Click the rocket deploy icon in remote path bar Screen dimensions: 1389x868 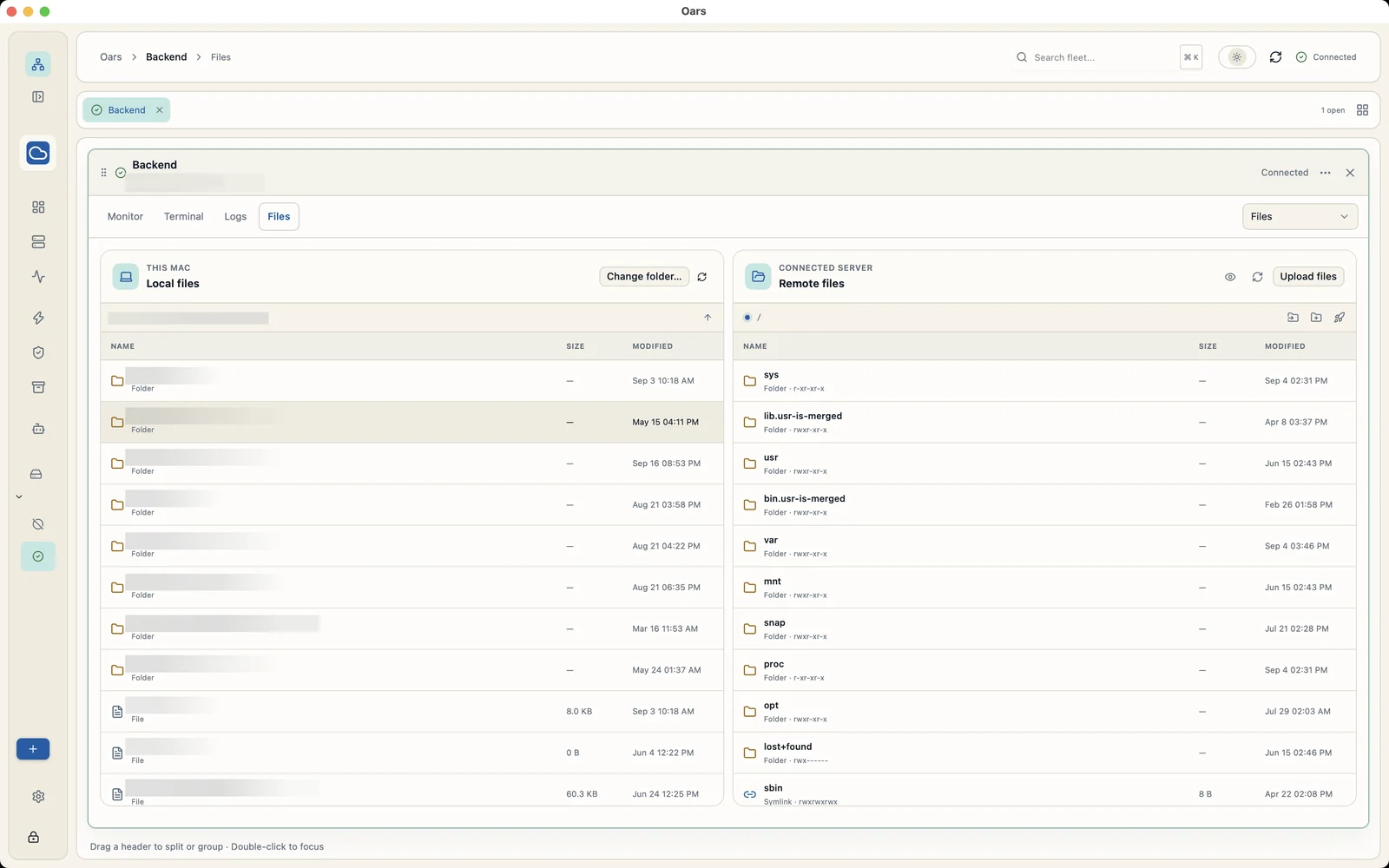click(1340, 318)
